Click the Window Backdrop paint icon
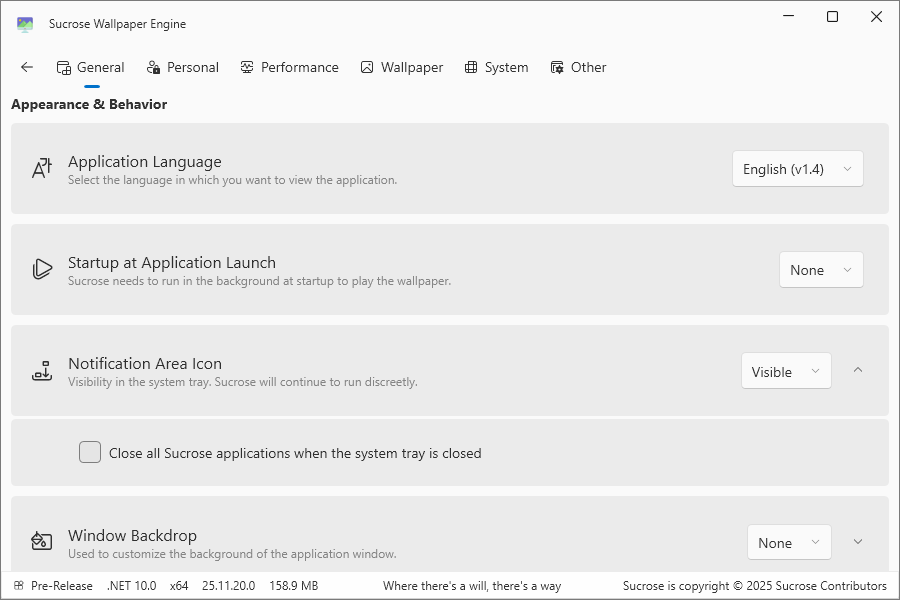The width and height of the screenshot is (900, 600). [x=41, y=542]
